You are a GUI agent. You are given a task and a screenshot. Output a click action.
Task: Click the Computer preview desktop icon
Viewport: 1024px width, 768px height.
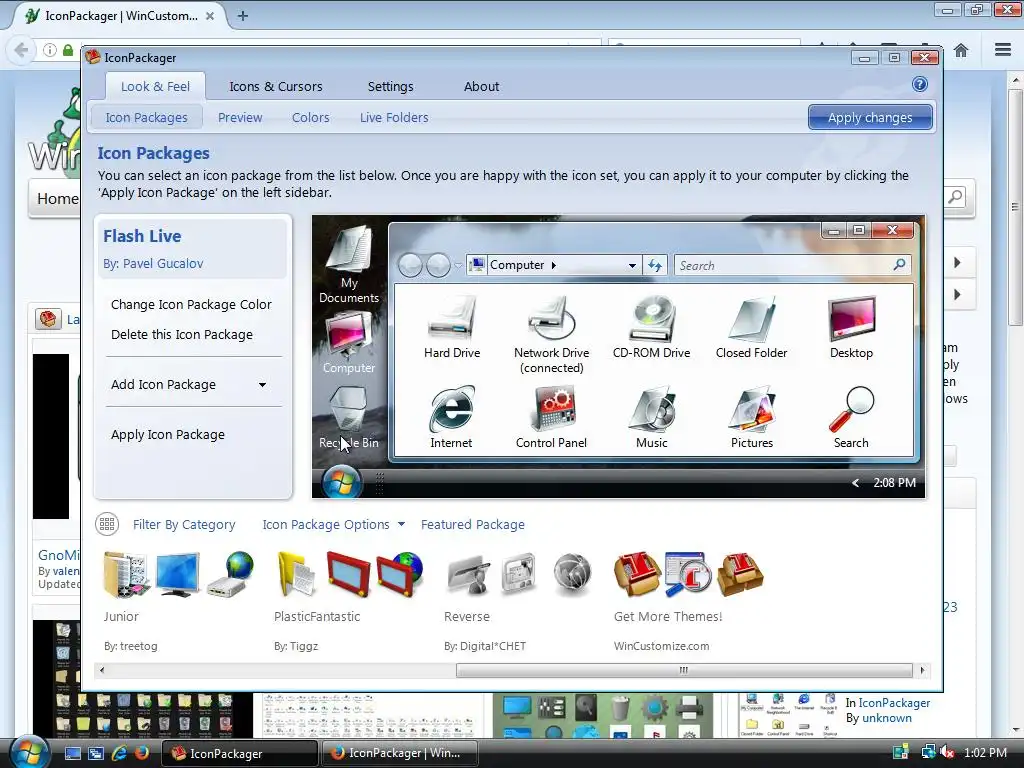point(349,334)
